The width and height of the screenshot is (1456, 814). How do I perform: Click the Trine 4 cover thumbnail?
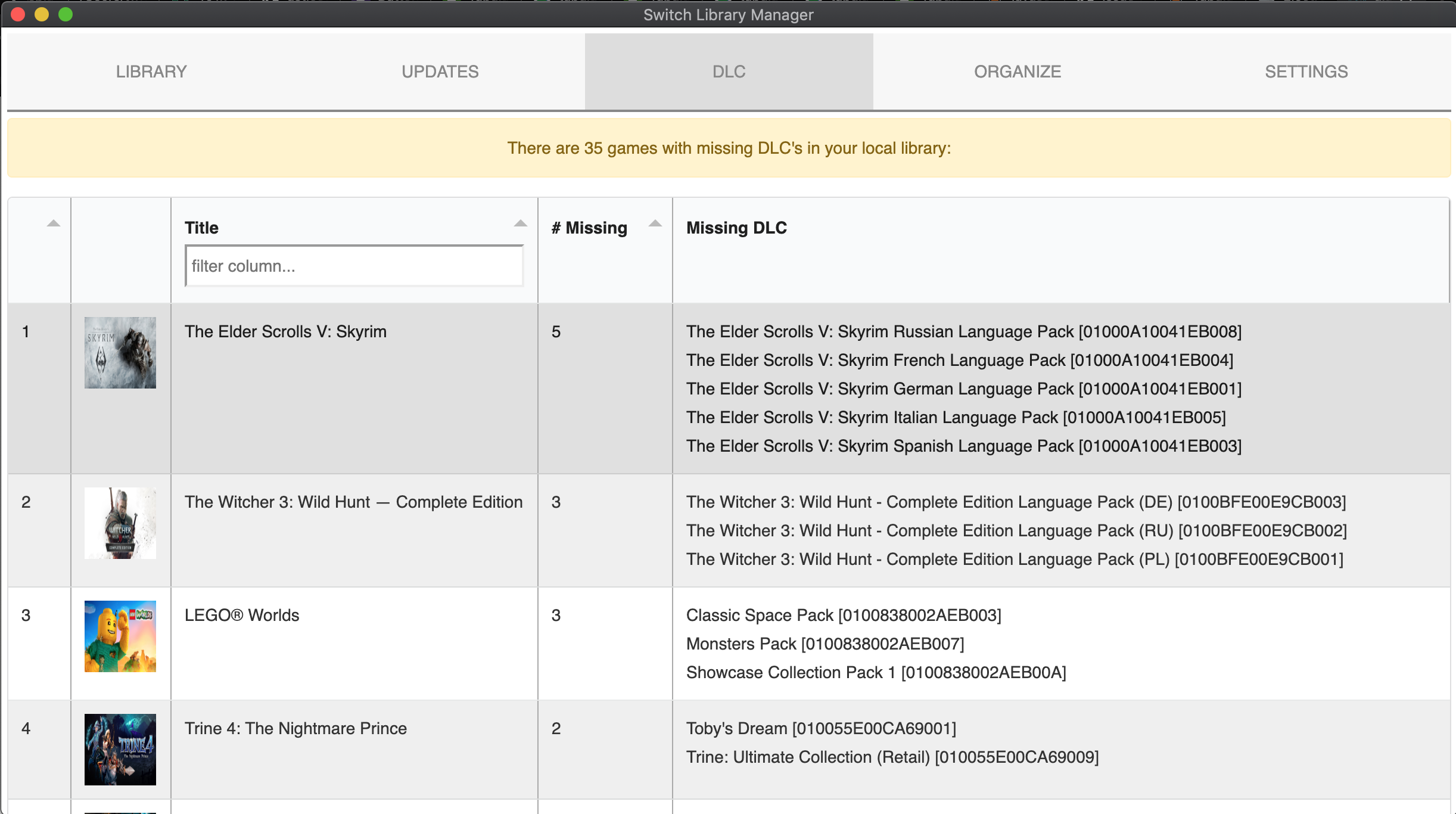pos(120,750)
